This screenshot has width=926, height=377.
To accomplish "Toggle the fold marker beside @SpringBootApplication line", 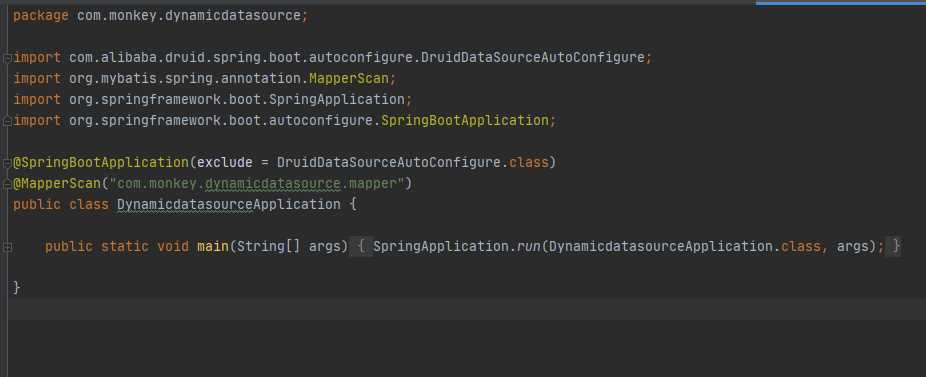I will tap(7, 162).
